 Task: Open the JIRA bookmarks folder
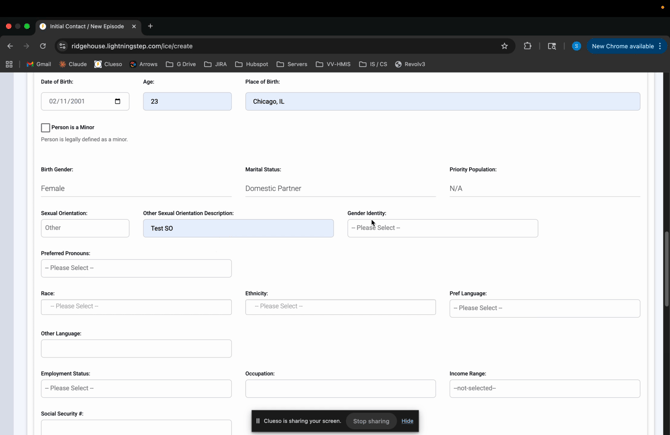coord(215,64)
